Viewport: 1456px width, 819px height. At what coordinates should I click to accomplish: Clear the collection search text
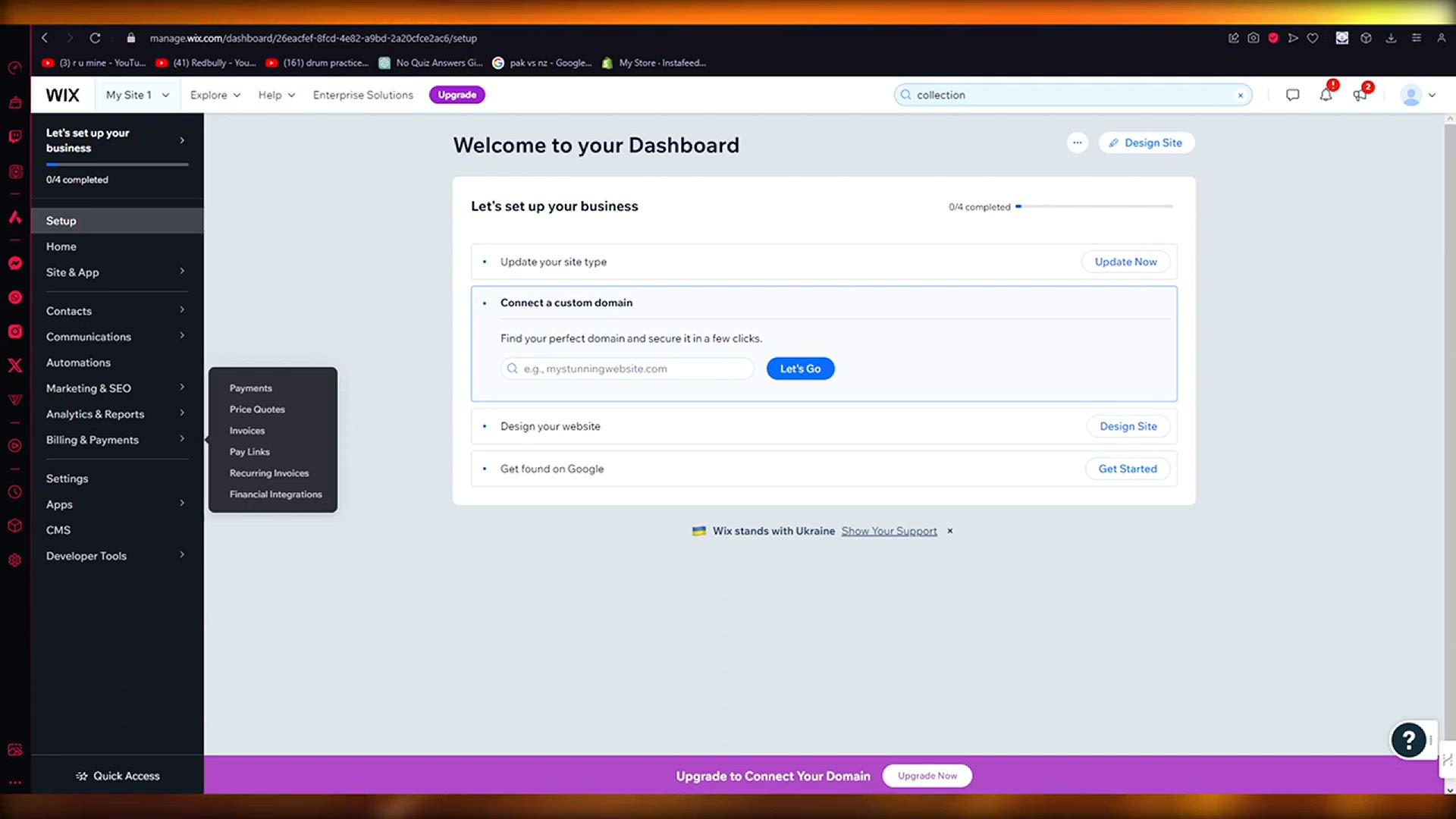coord(1241,95)
